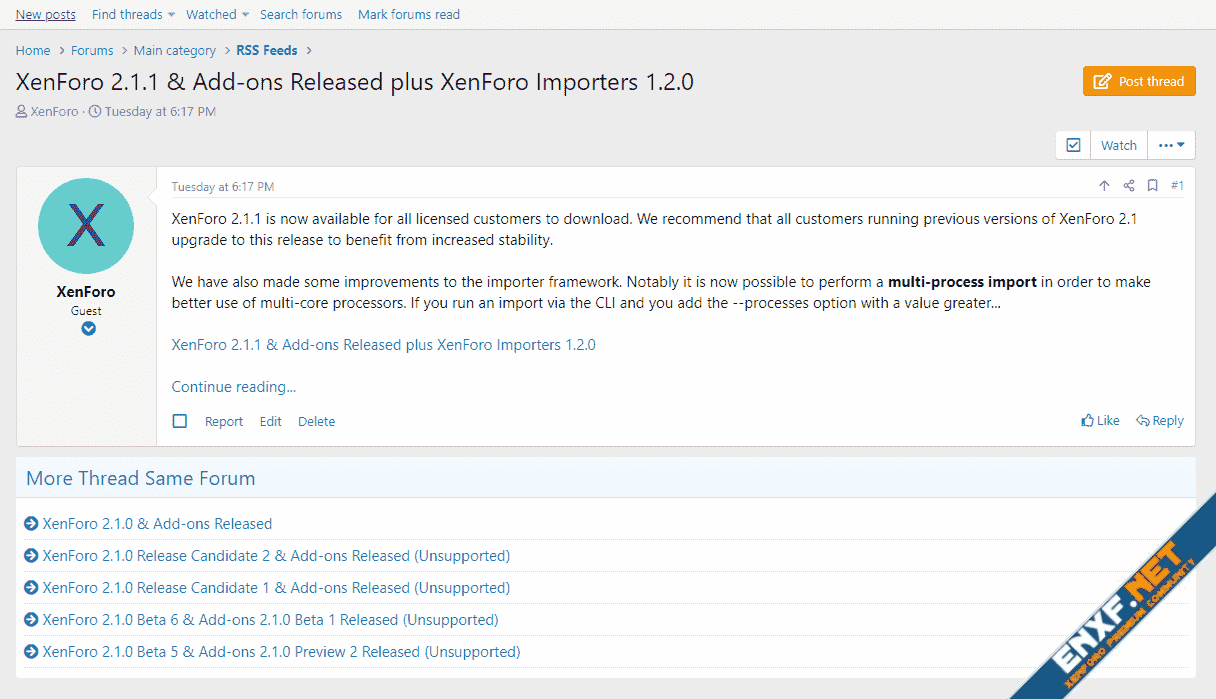Image resolution: width=1216 pixels, height=699 pixels.
Task: Click the #1 post number permalink
Action: pyautogui.click(x=1178, y=186)
